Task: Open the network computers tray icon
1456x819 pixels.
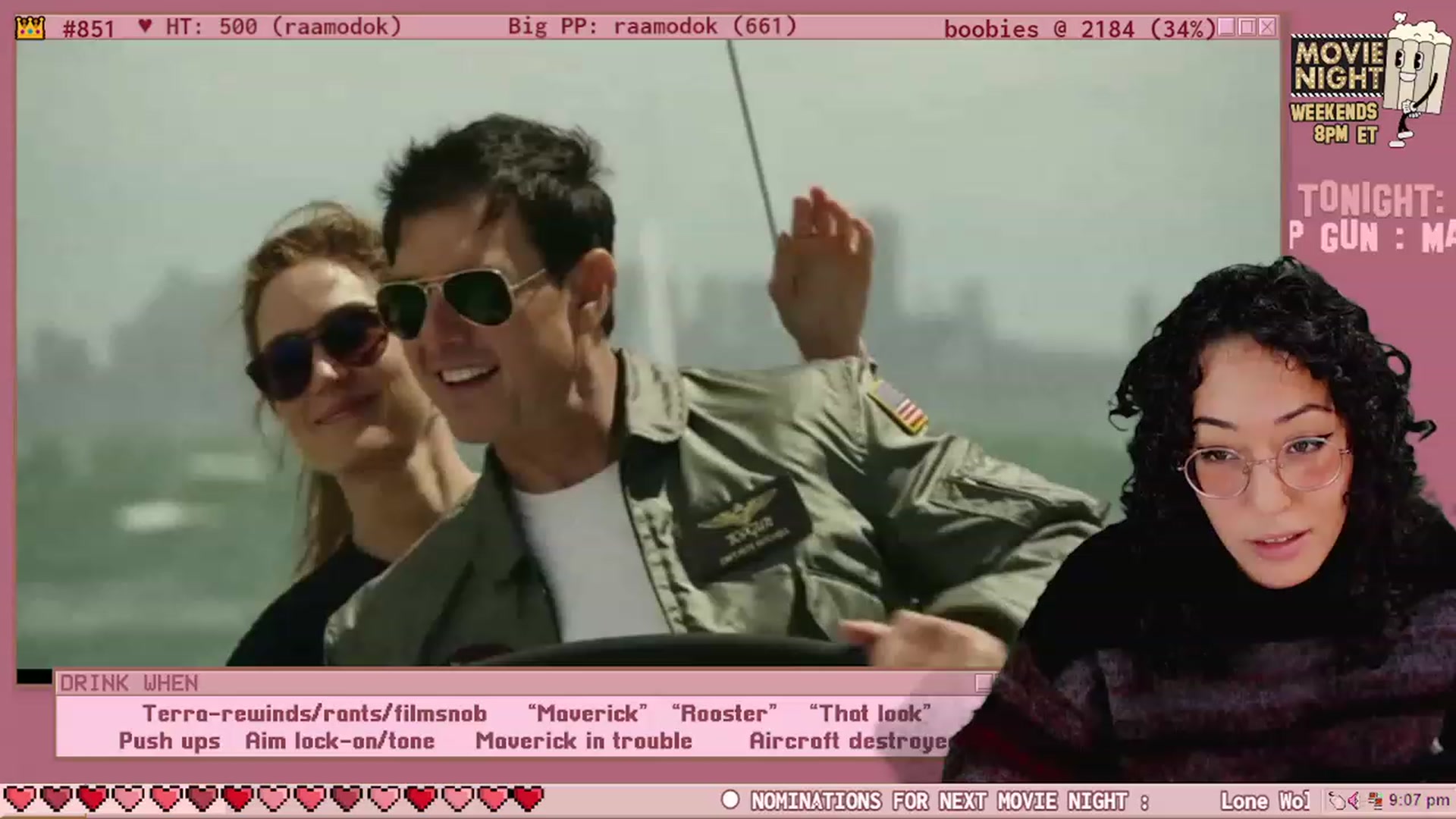Action: 1375,800
